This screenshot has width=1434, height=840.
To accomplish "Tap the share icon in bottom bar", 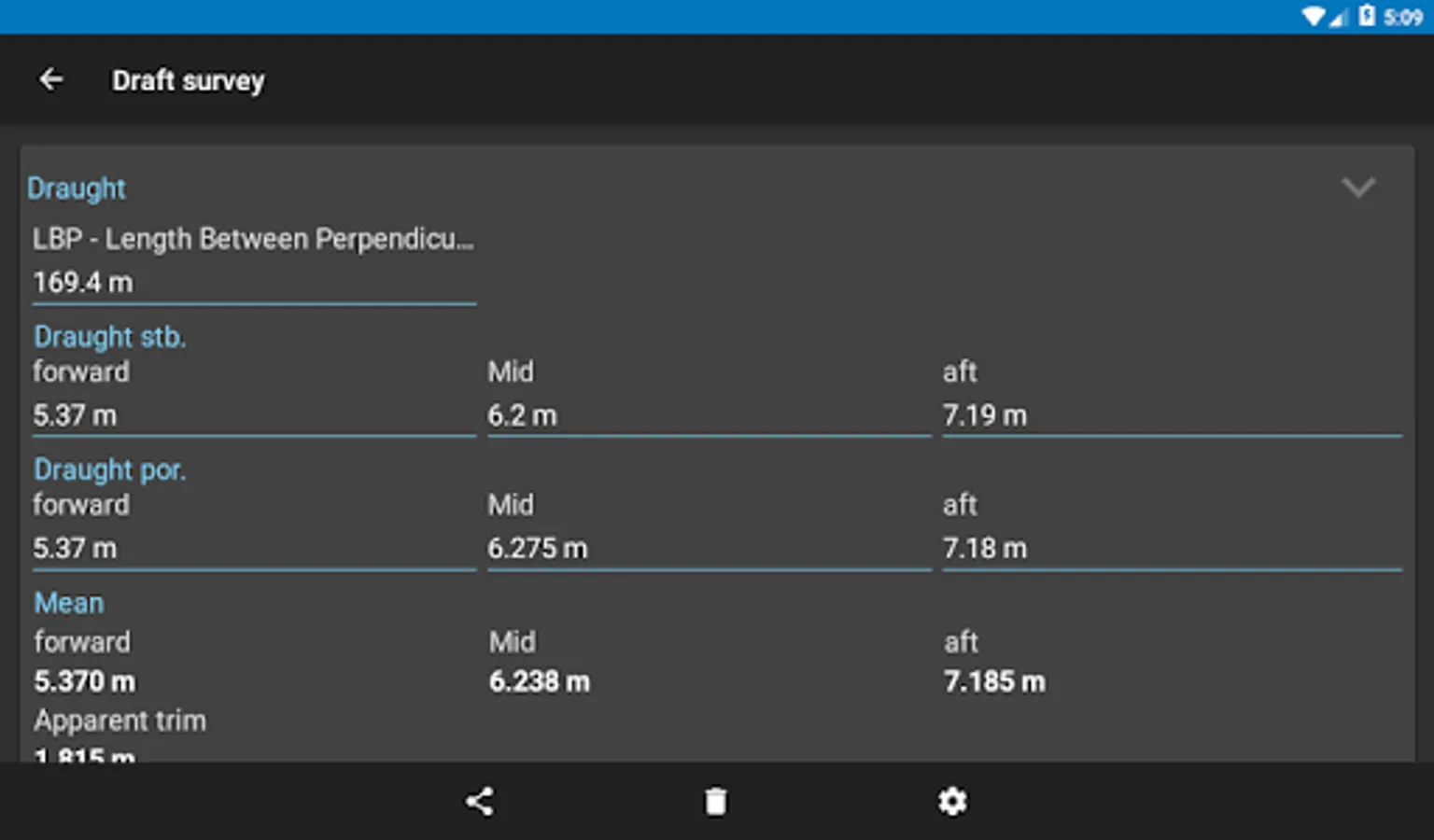I will 480,802.
